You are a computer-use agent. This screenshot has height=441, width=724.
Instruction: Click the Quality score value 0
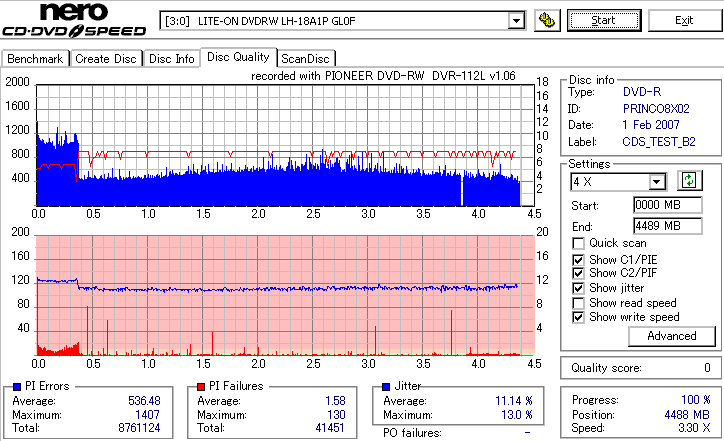click(x=707, y=368)
